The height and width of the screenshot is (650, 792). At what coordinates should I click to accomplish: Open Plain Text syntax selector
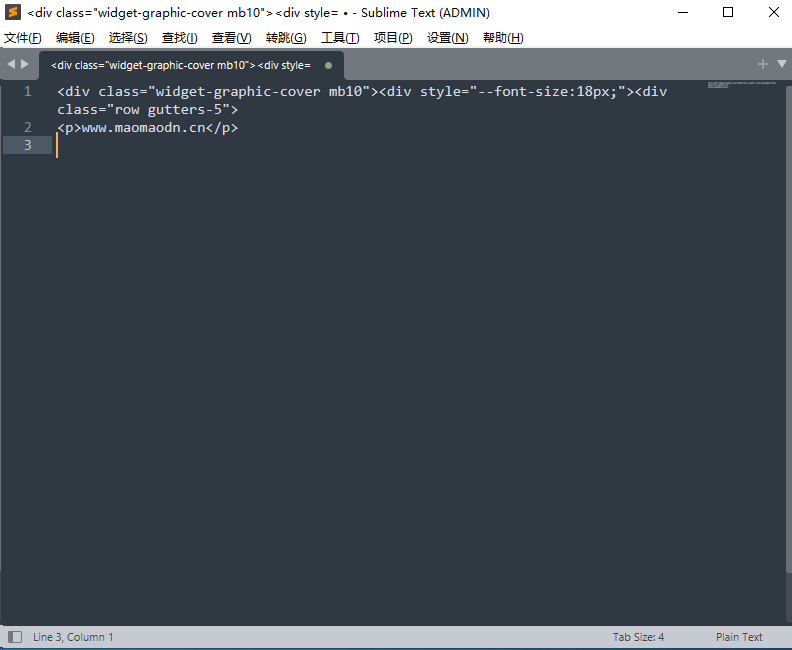[739, 637]
